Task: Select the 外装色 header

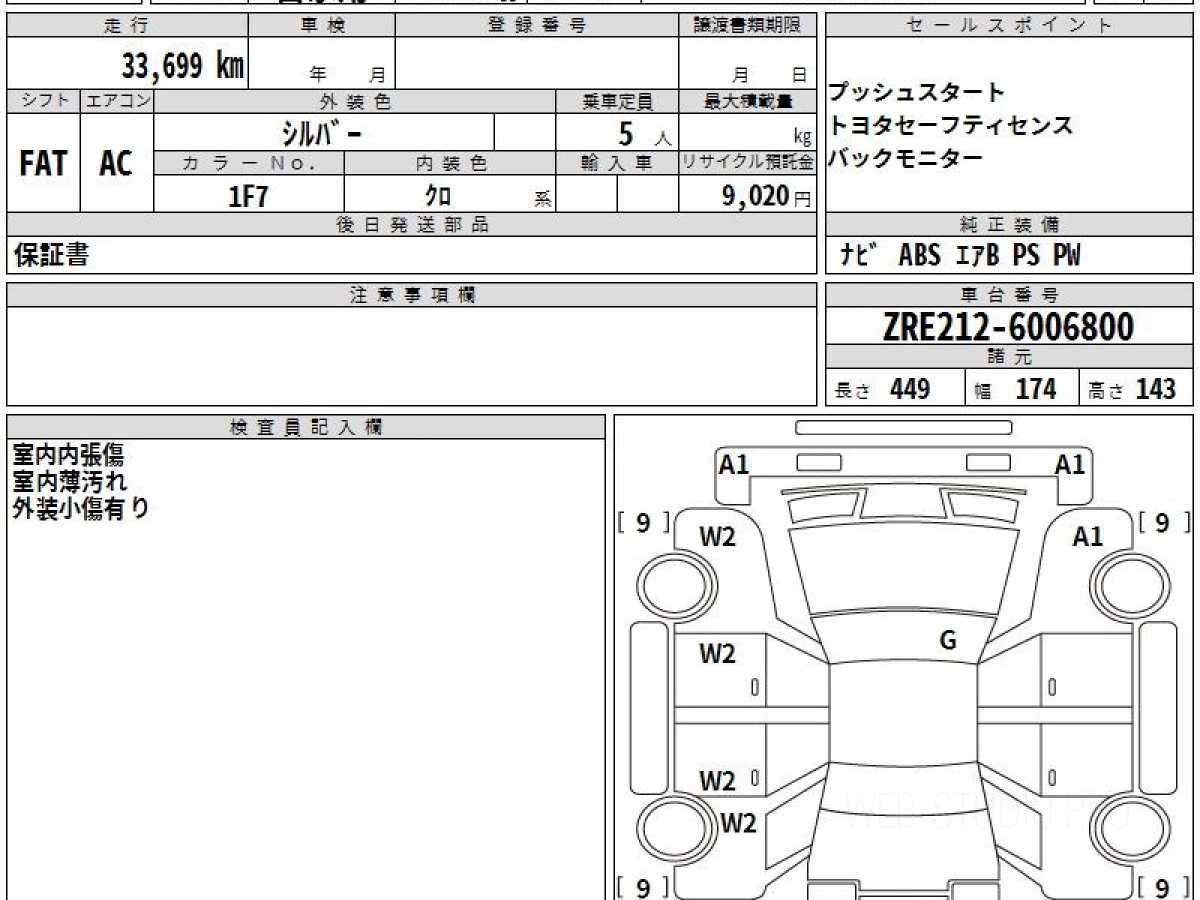Action: tap(355, 101)
